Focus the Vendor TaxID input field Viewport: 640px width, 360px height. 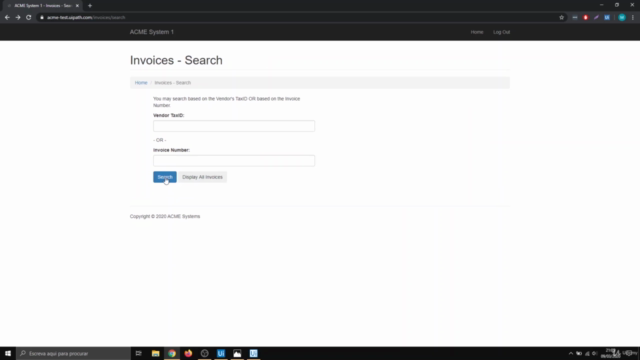[234, 126]
